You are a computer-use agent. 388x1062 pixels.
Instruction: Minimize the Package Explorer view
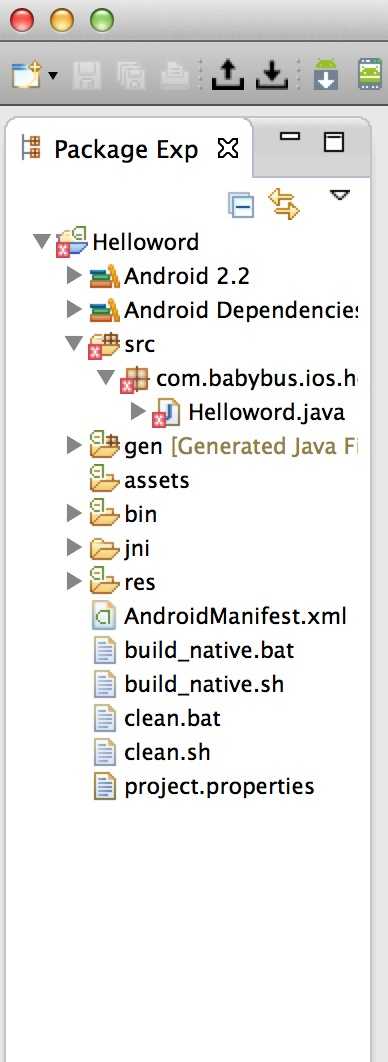290,137
